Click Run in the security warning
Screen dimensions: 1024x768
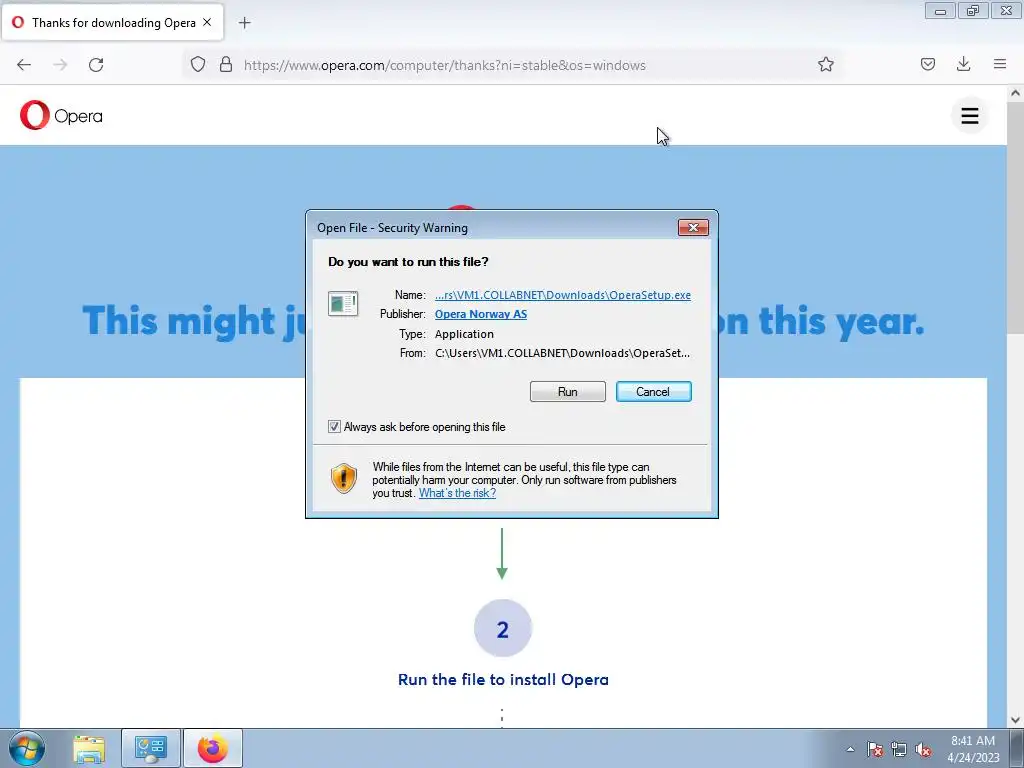[x=568, y=391]
